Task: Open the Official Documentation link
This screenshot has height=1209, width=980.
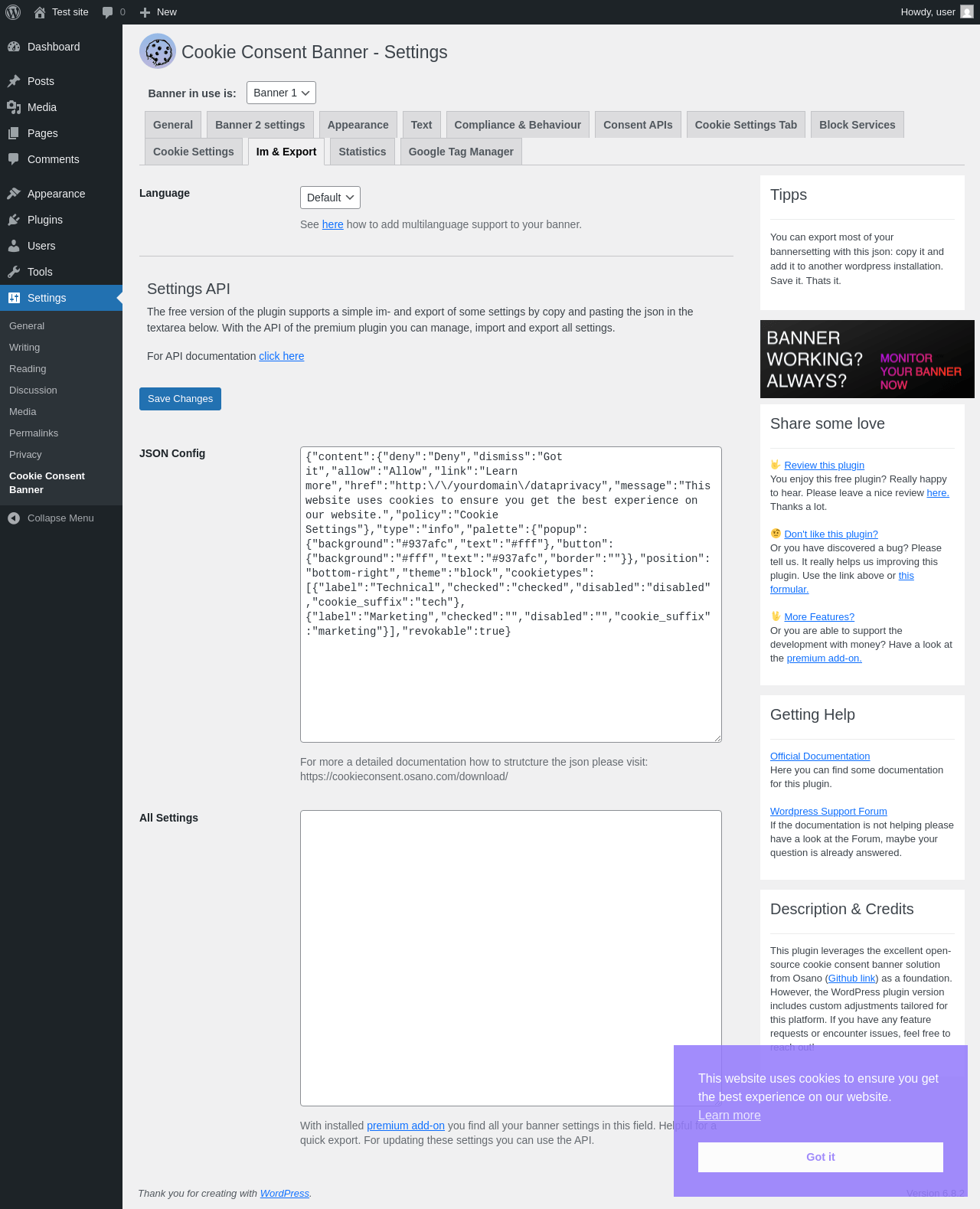Action: 820,756
